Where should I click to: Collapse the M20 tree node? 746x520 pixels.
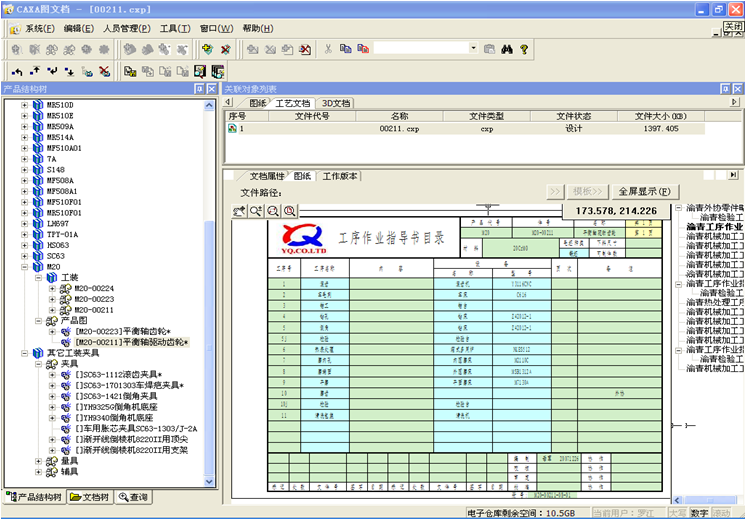[x=24, y=267]
